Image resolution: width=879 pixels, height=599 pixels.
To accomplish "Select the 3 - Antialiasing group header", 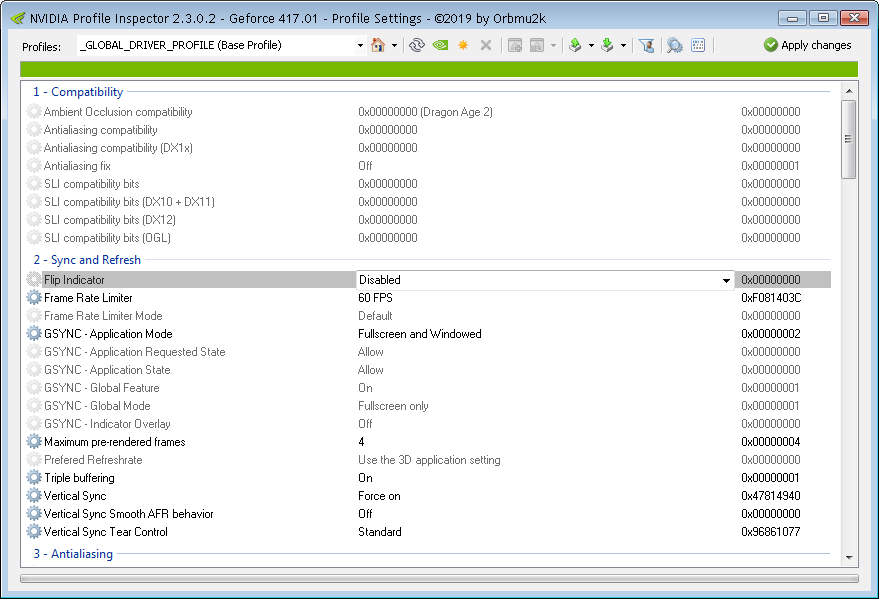I will 73,554.
